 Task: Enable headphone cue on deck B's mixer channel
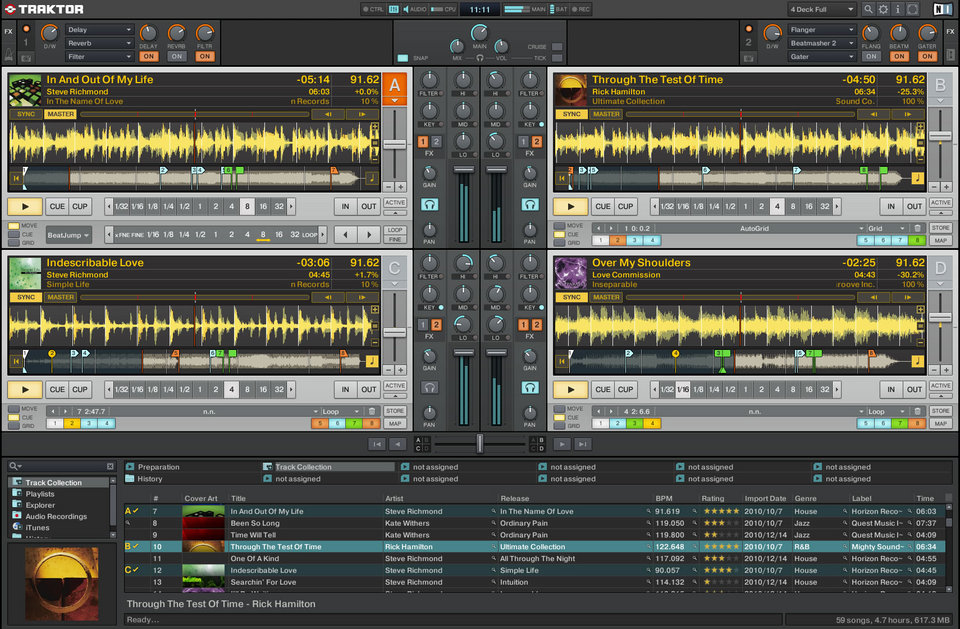coord(530,205)
